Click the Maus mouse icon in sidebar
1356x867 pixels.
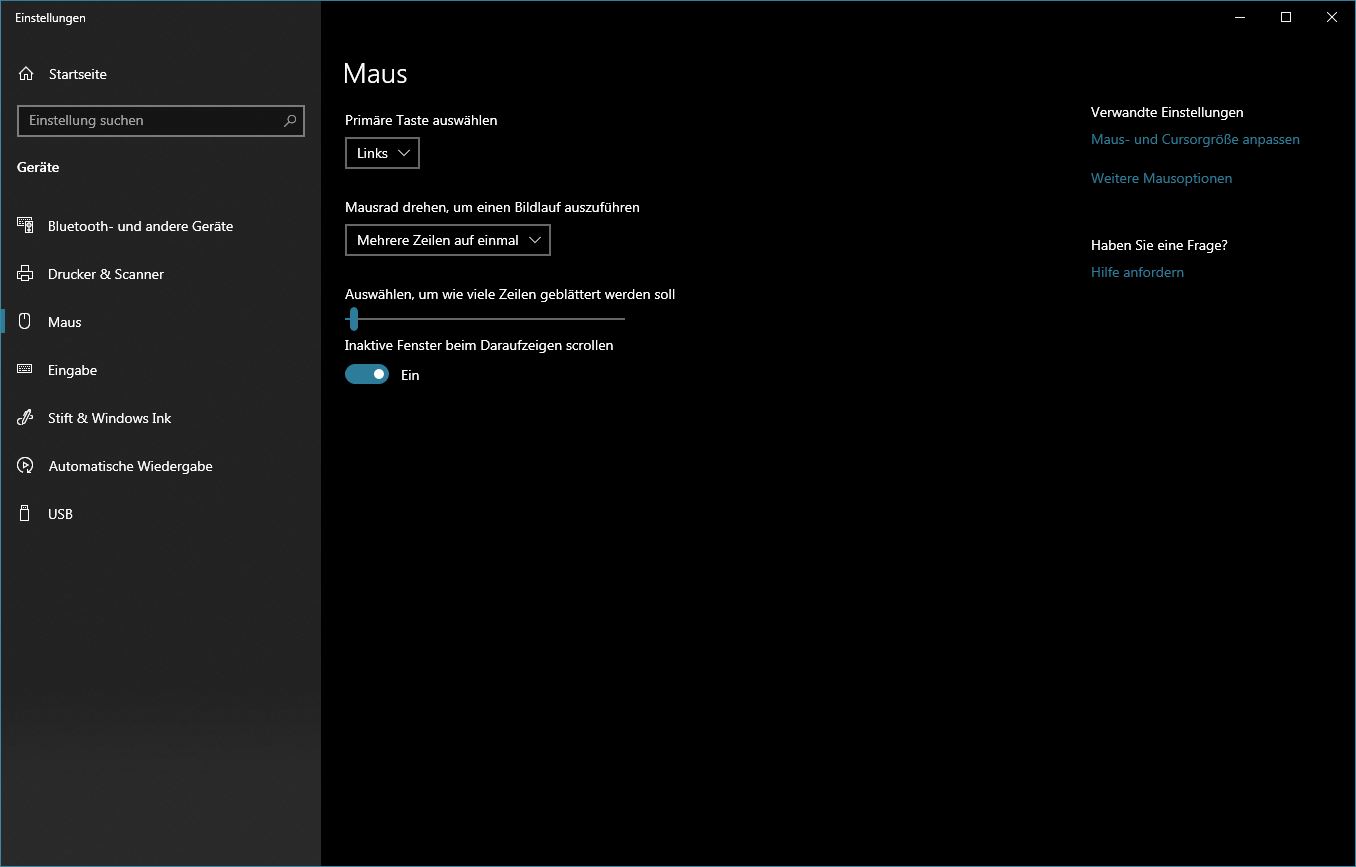point(26,322)
